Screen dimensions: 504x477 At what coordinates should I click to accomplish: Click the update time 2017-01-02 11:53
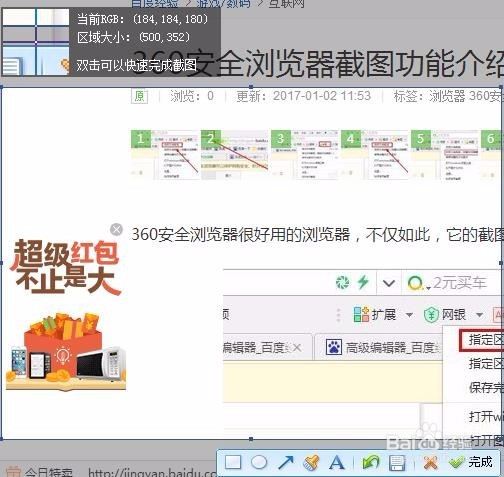pyautogui.click(x=303, y=96)
